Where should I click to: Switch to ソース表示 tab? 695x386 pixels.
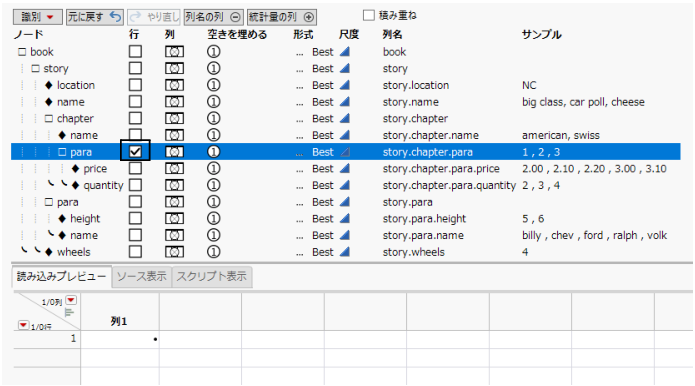[x=141, y=277]
